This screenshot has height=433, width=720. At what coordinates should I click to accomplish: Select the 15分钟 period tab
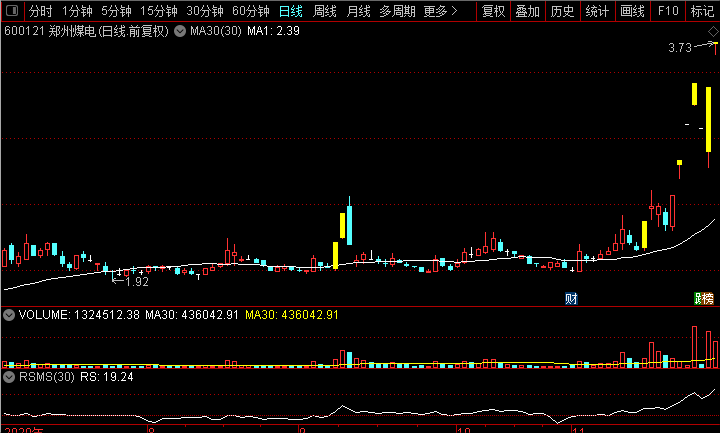(x=158, y=11)
